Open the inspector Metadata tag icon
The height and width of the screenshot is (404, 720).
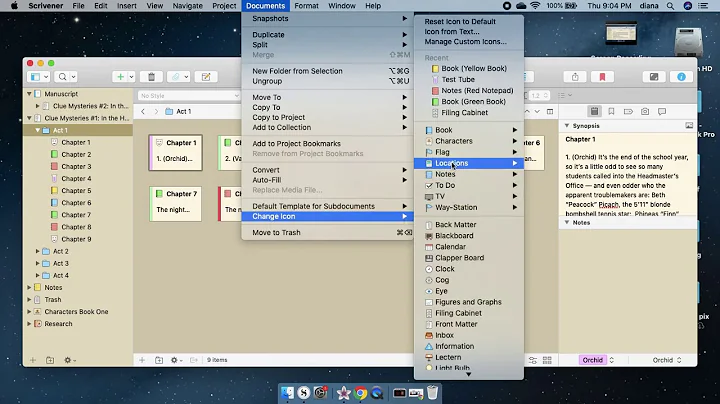pyautogui.click(x=628, y=111)
